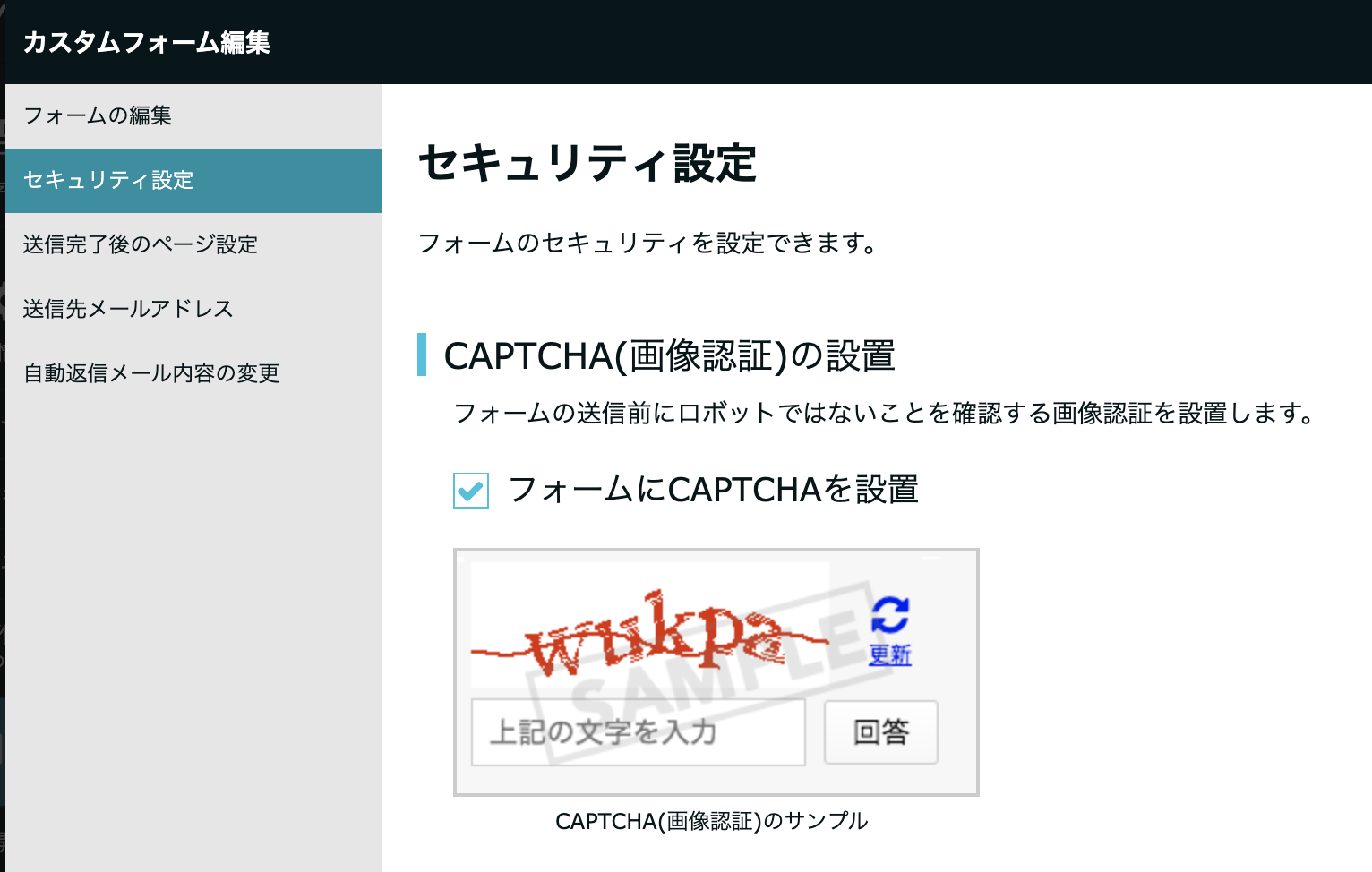Open フォームの編集 in the sidebar

[x=98, y=115]
